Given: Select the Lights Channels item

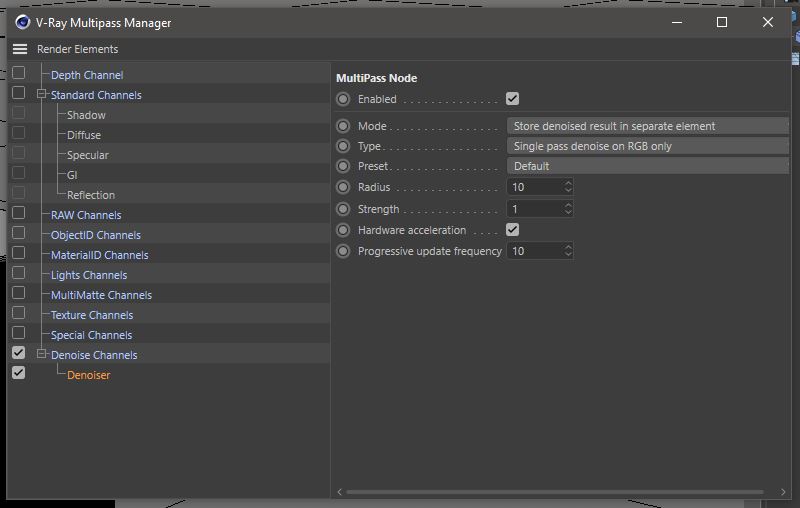Looking at the screenshot, I should pyautogui.click(x=89, y=275).
